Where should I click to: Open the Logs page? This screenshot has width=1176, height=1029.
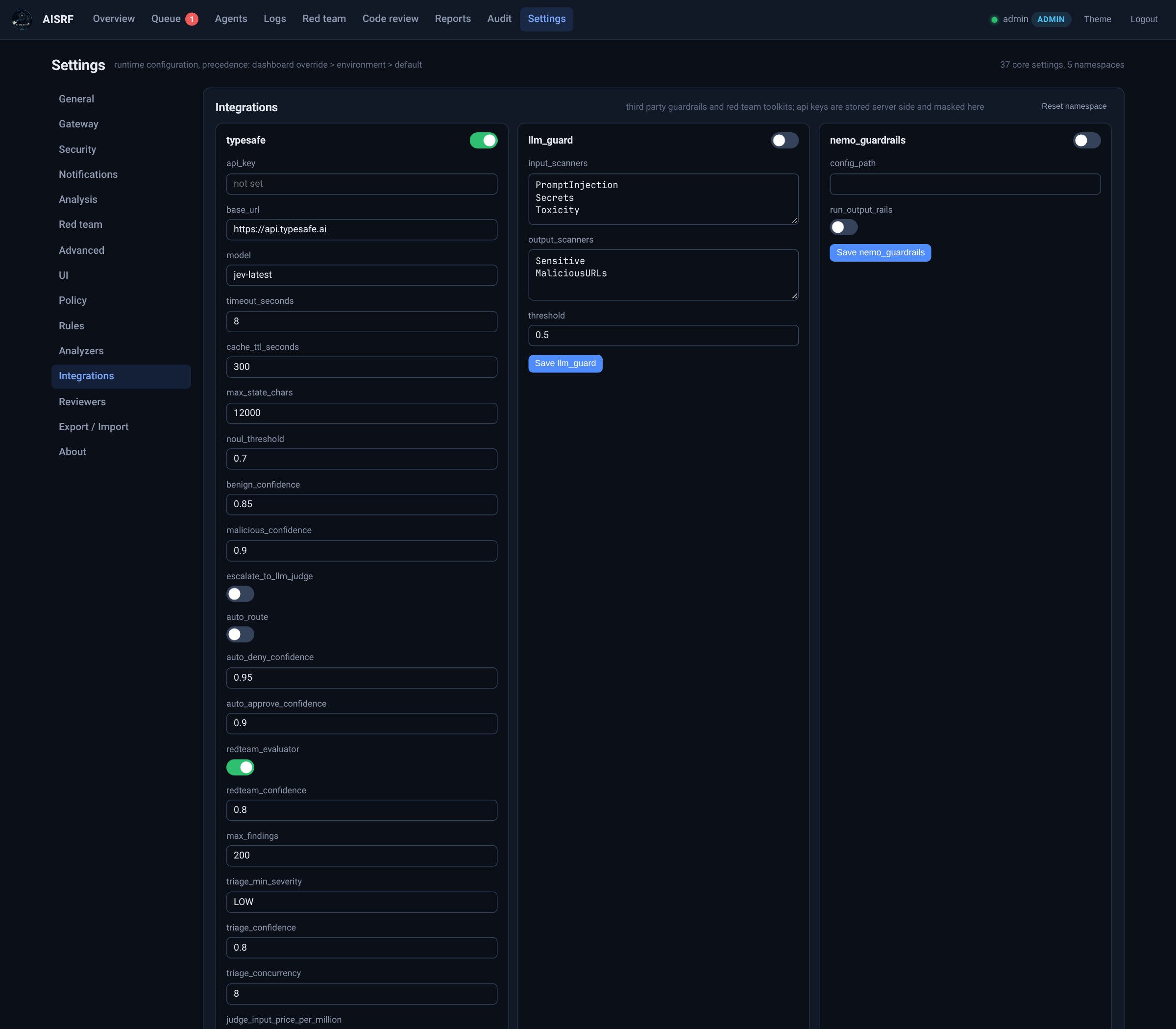[x=274, y=19]
